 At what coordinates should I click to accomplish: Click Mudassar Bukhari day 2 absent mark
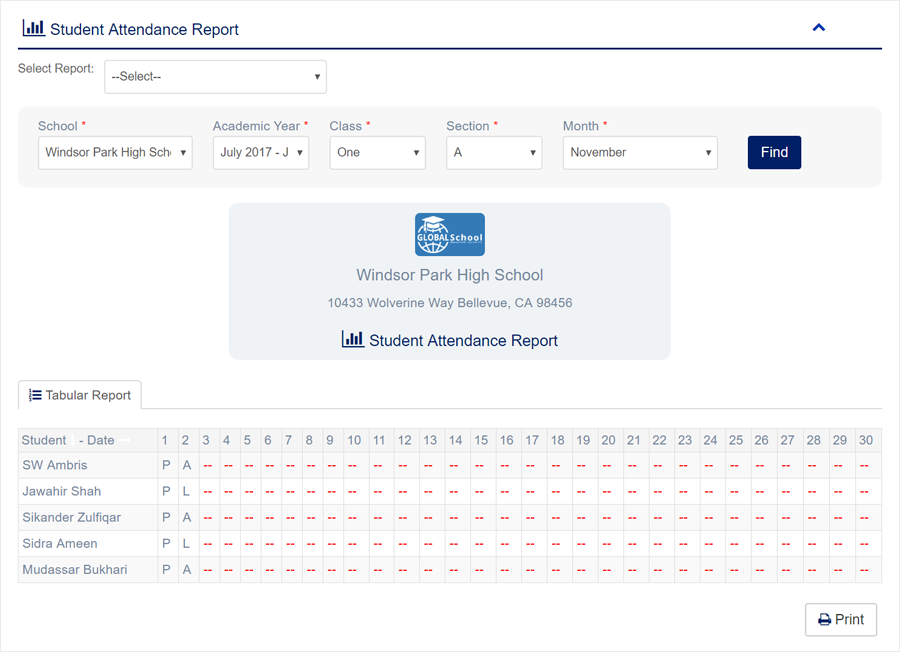pyautogui.click(x=187, y=570)
